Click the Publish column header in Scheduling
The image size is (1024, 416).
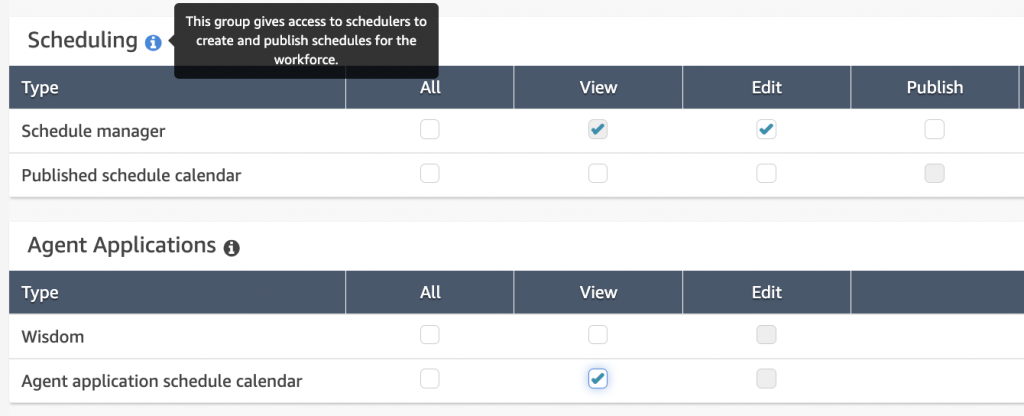coord(934,87)
